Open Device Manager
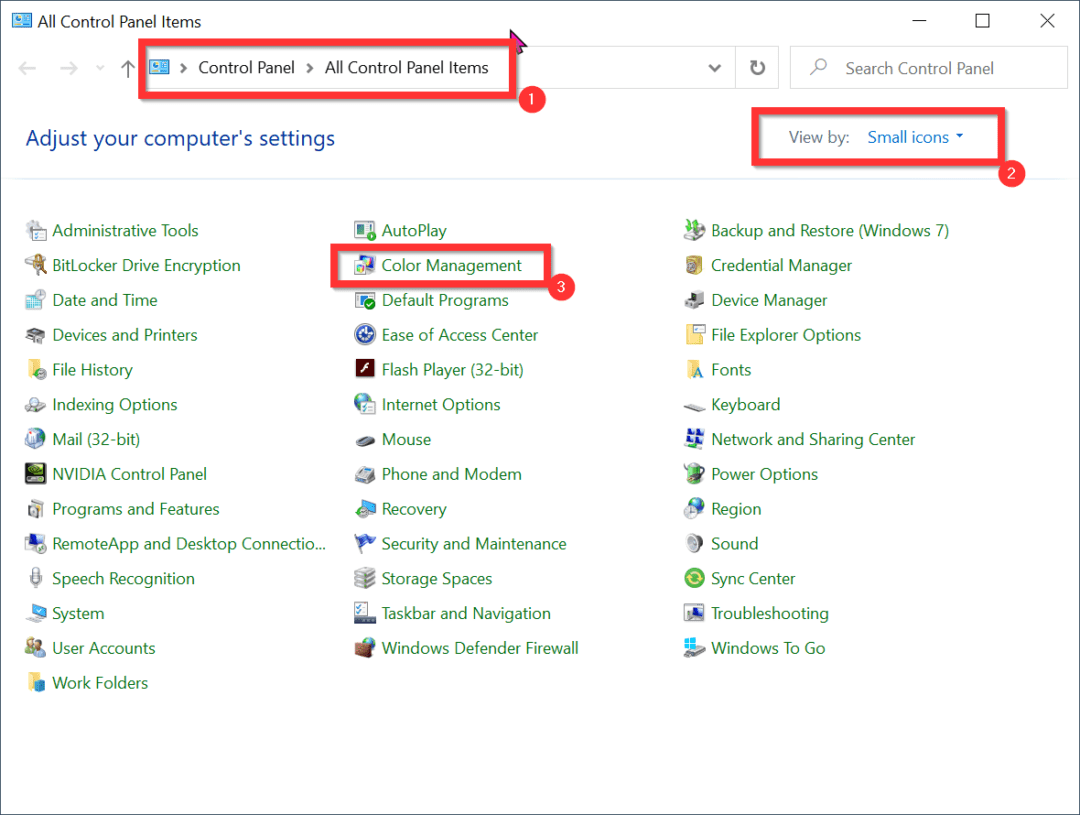Viewport: 1080px width, 815px height. click(x=769, y=299)
